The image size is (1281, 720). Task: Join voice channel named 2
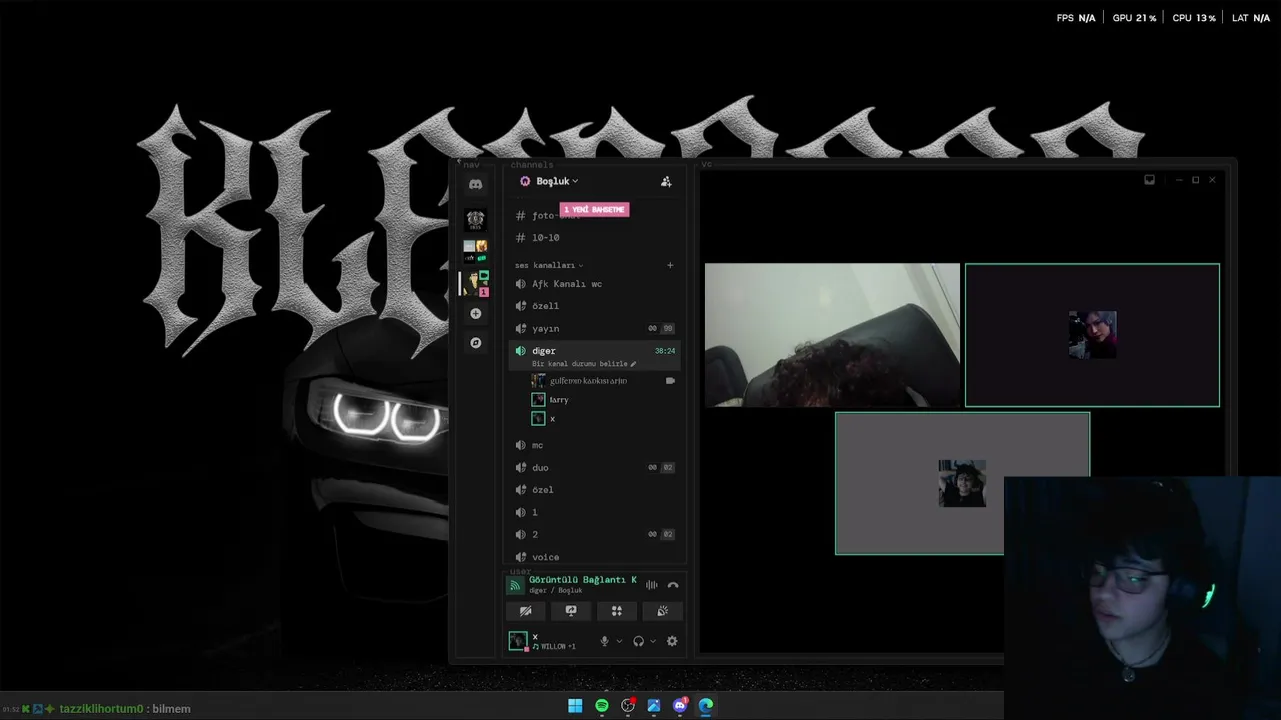point(595,534)
